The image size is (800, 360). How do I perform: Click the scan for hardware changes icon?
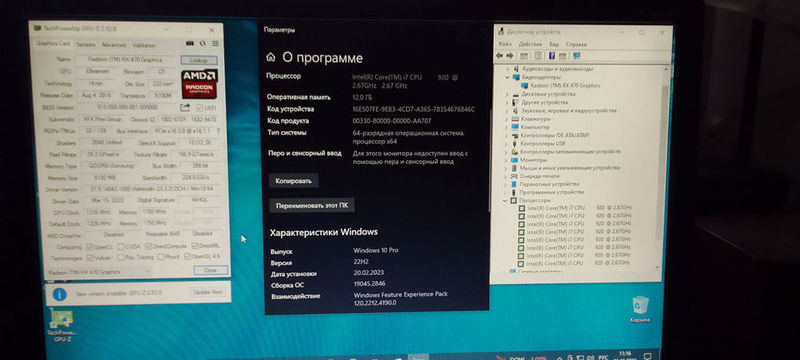click(x=577, y=56)
